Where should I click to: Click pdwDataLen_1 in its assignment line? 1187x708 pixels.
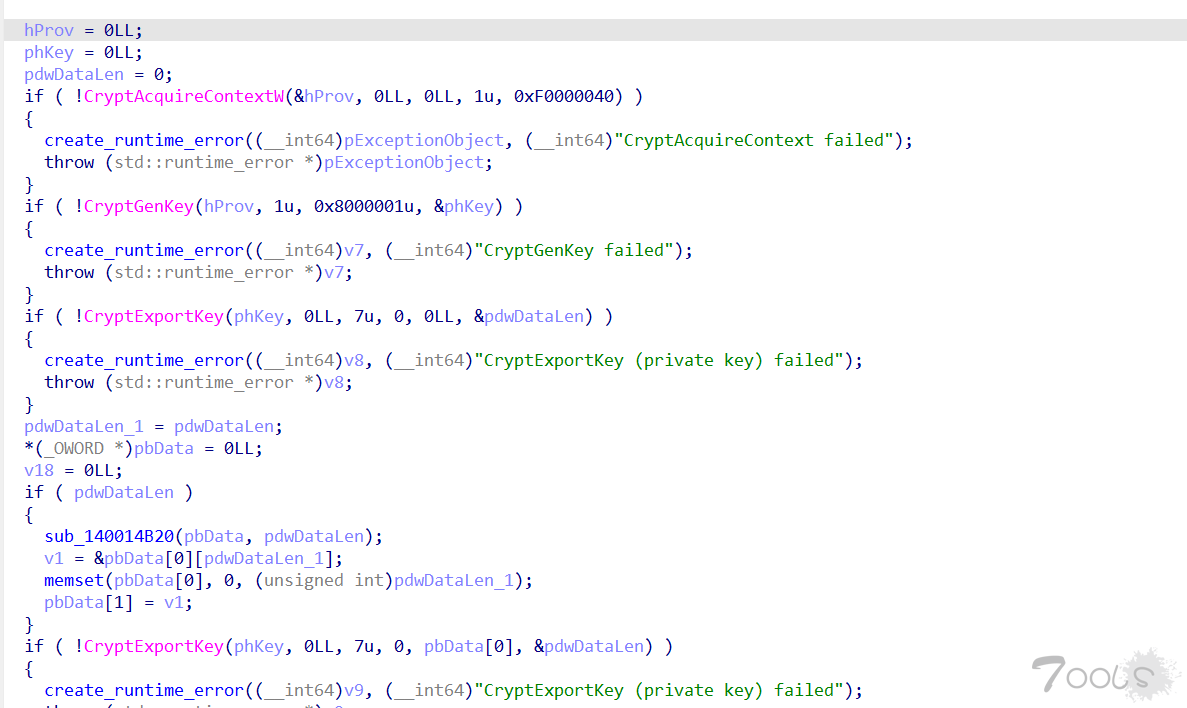point(84,426)
